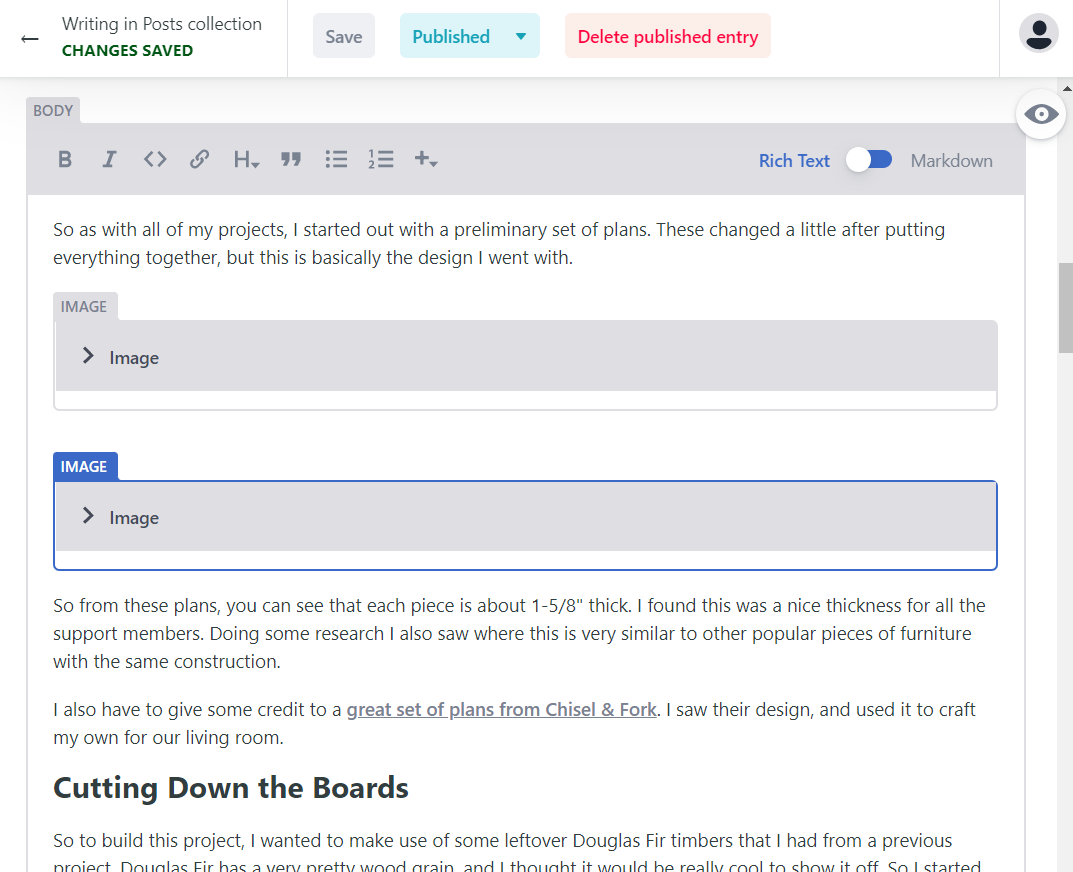Image resolution: width=1073 pixels, height=872 pixels.
Task: Insert a blockquote
Action: (290, 159)
